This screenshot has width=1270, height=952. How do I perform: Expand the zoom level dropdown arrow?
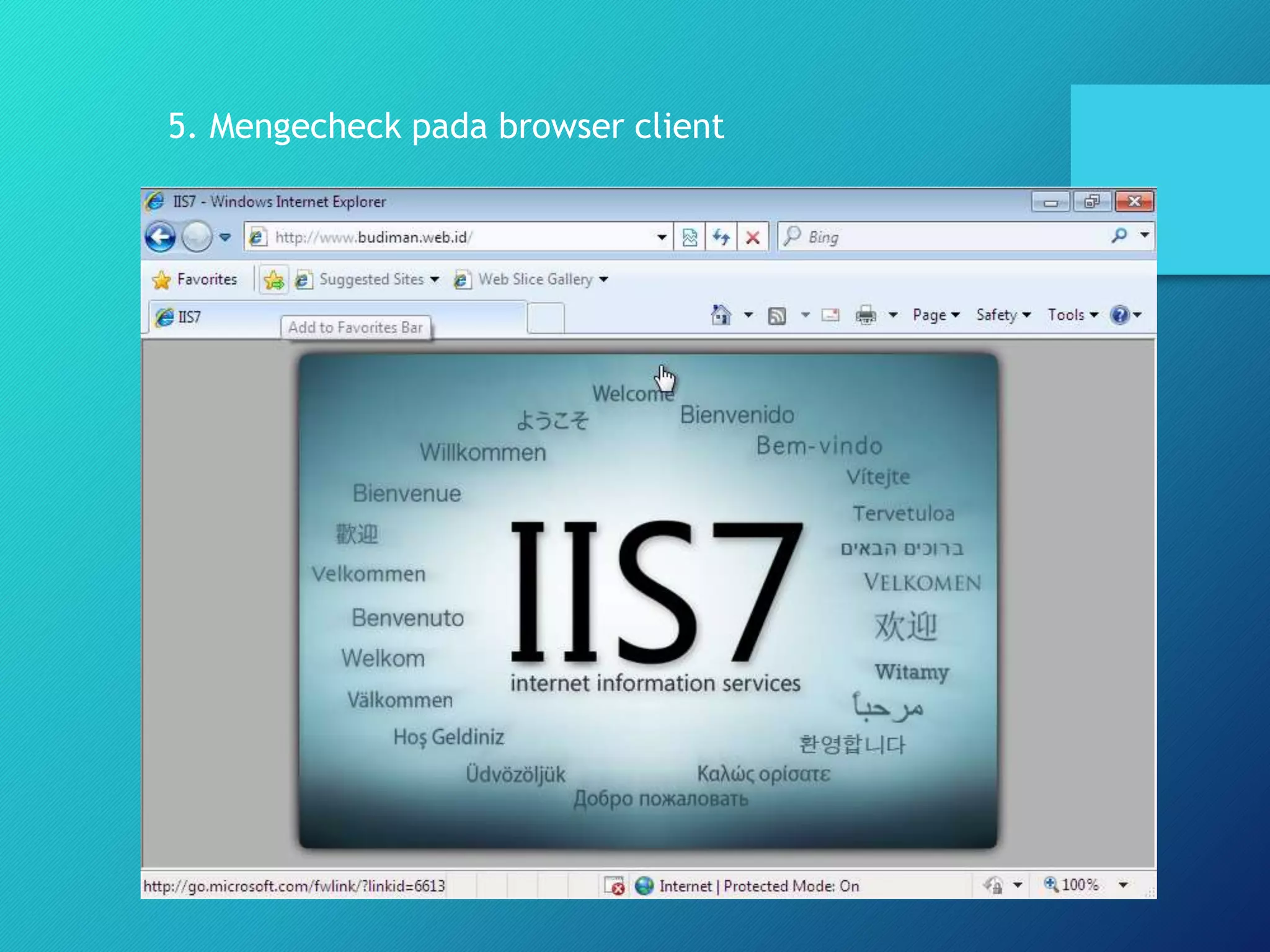point(1123,885)
